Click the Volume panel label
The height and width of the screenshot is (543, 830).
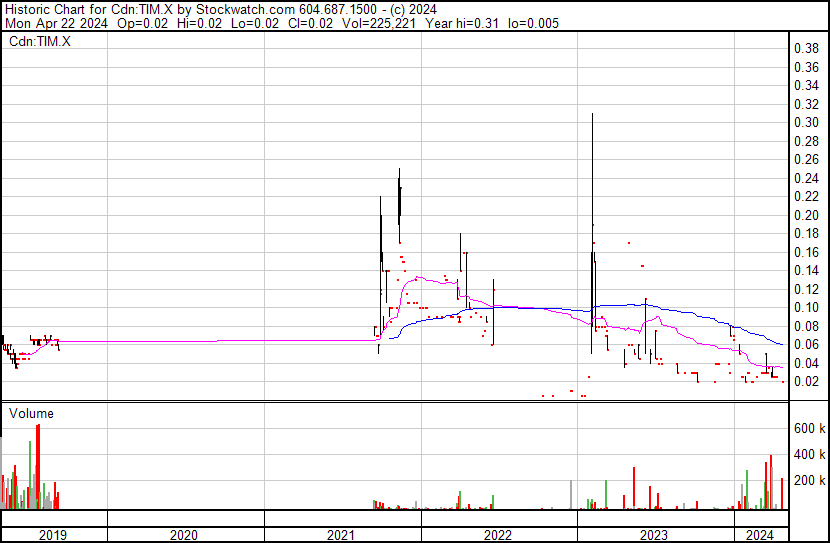point(31,413)
